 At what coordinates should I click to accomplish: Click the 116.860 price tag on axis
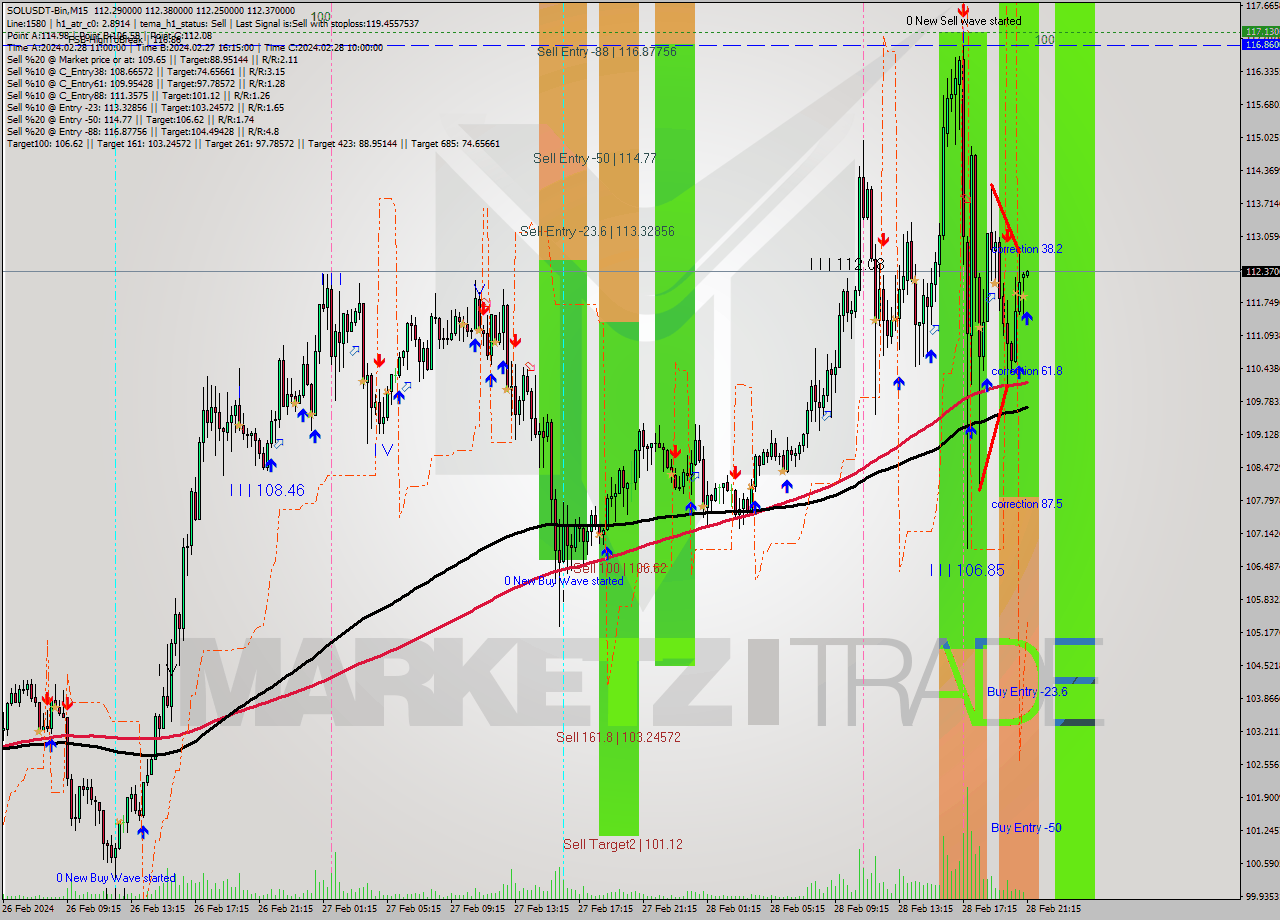point(1260,45)
